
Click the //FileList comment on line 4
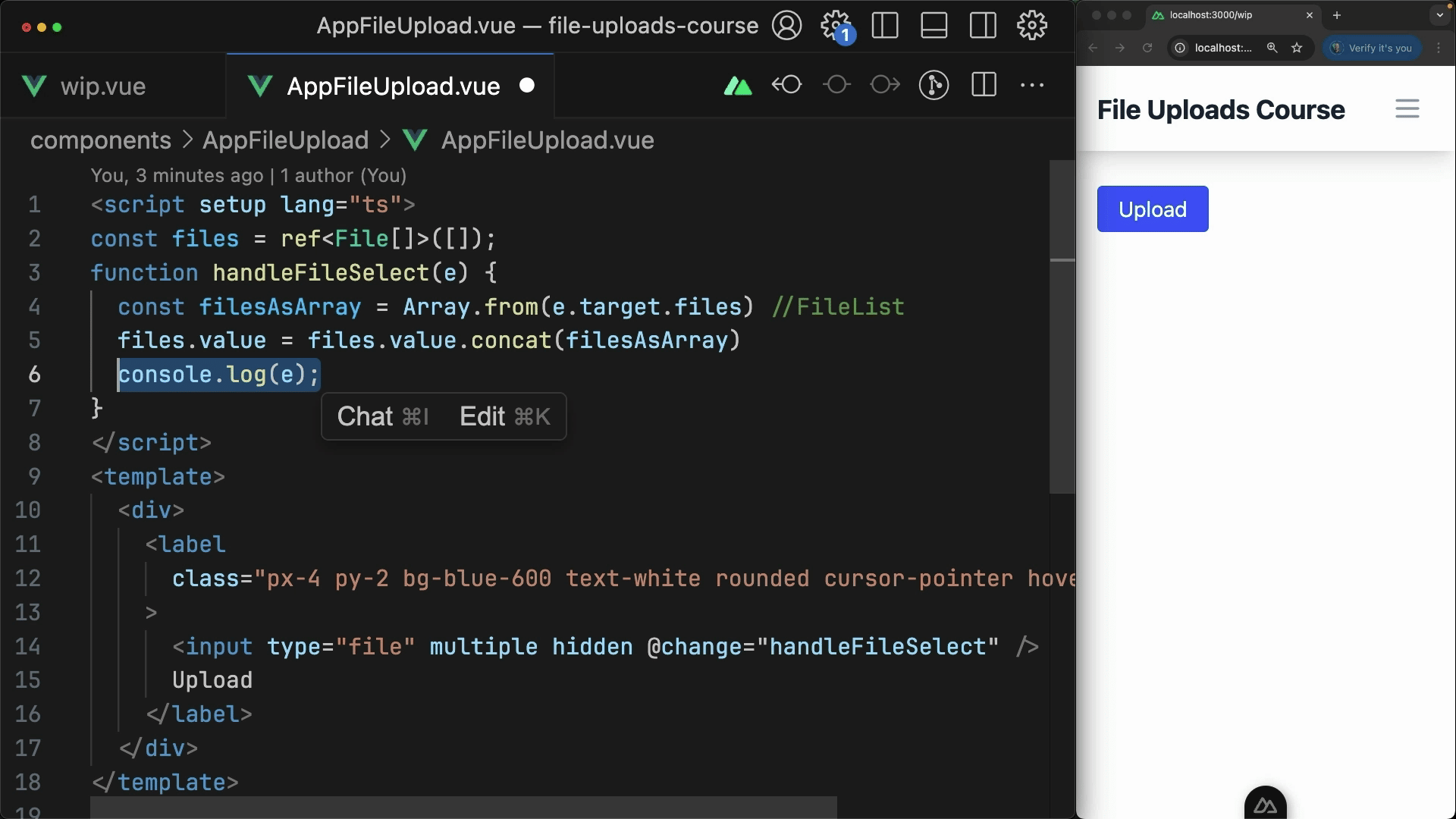(838, 307)
